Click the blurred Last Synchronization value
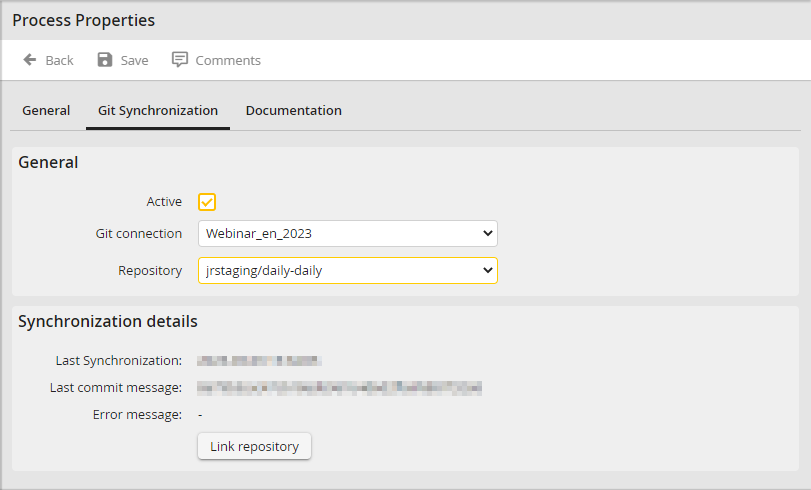Viewport: 811px width, 490px height. pos(259,361)
